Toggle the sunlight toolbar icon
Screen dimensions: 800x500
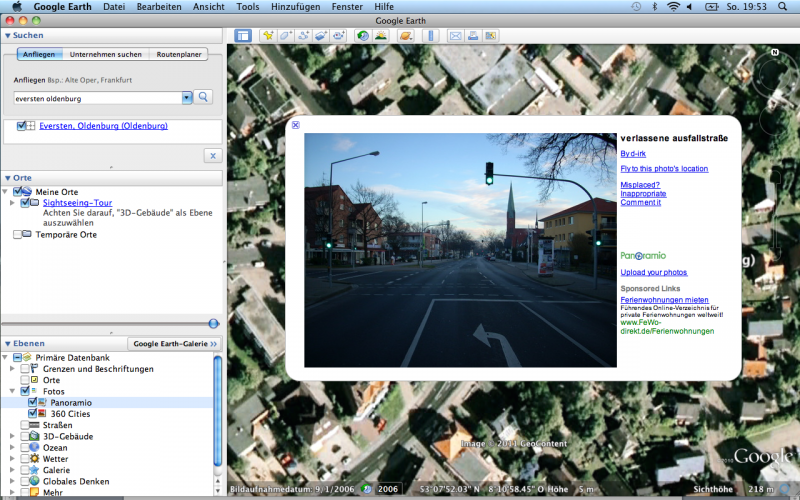(381, 36)
